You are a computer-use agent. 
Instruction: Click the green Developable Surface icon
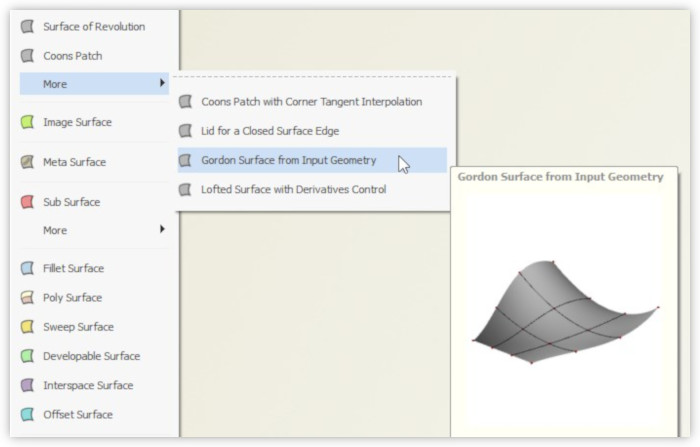click(27, 356)
